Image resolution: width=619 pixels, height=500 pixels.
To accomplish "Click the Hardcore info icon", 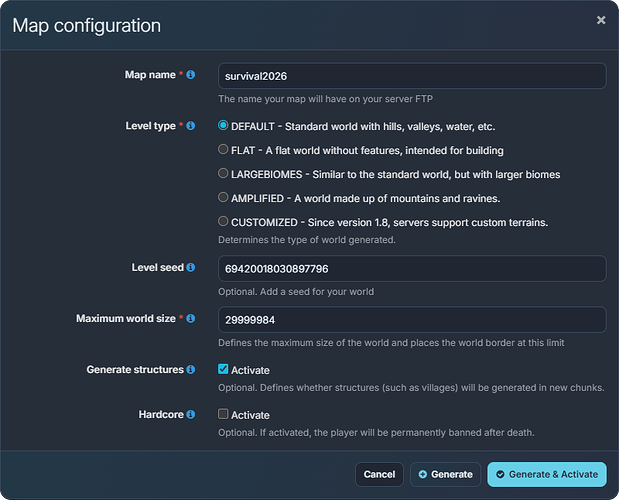I will (191, 414).
